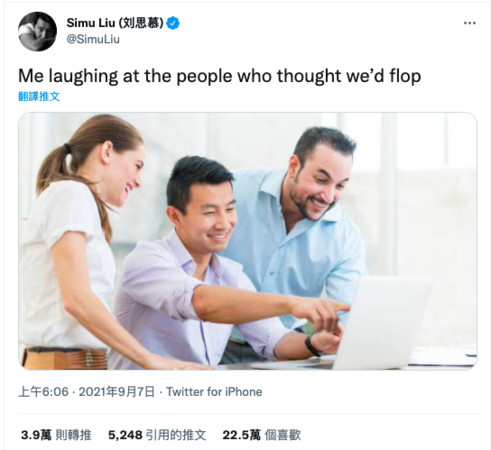Viewport: 491px width, 450px height.
Task: Select the tweet text about people who thought we'd flop
Action: (x=219, y=76)
